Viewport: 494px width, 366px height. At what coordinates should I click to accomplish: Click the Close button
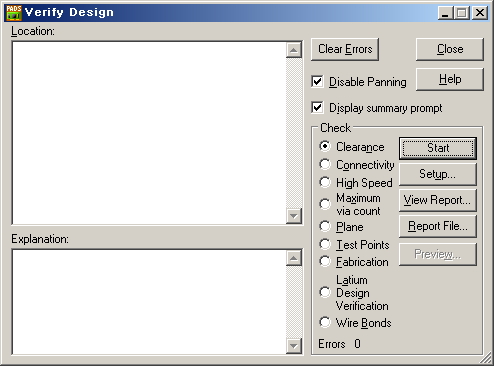450,49
